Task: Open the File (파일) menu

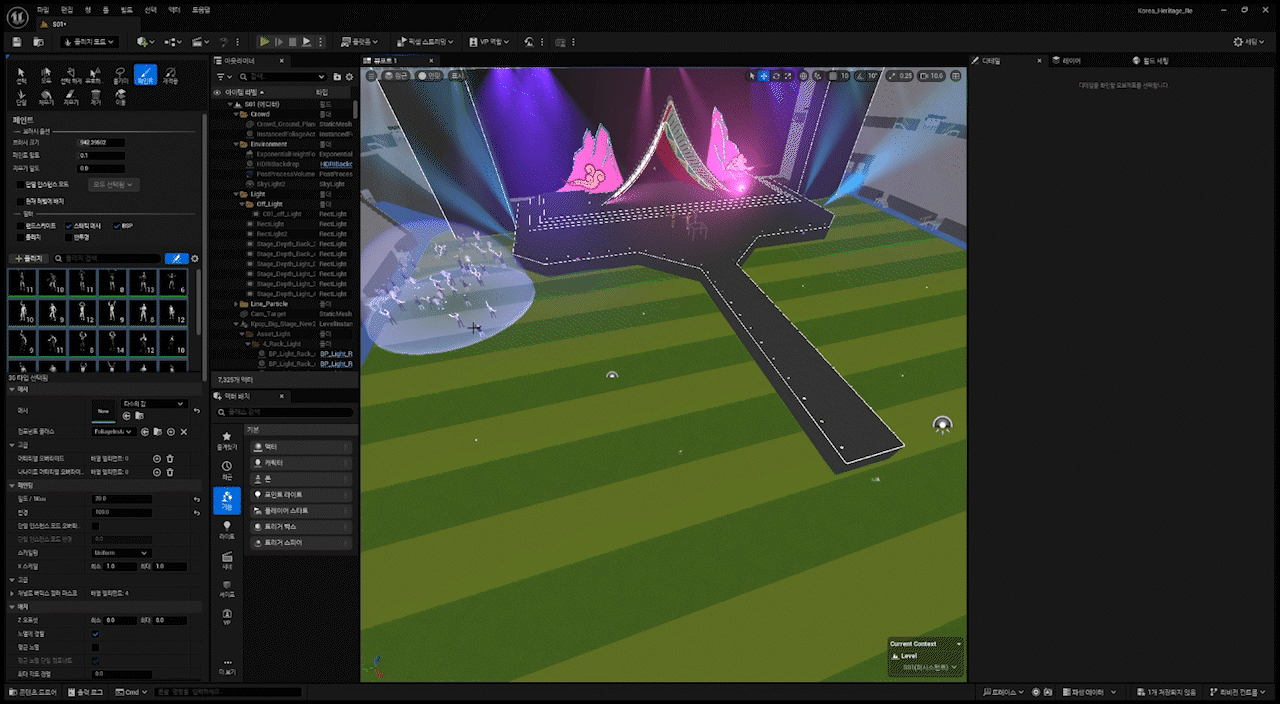Action: click(x=43, y=9)
